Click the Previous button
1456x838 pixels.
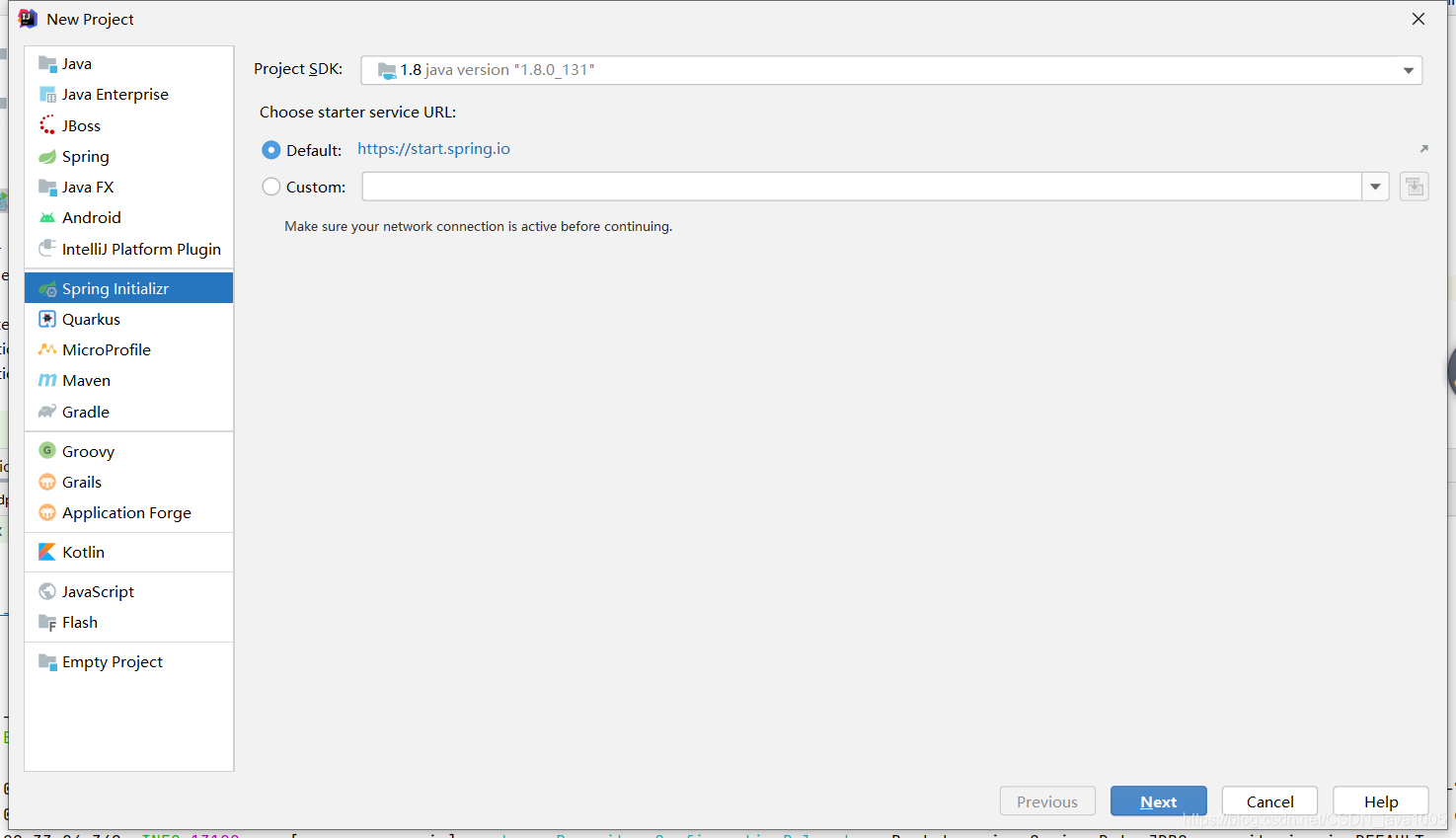(1047, 801)
